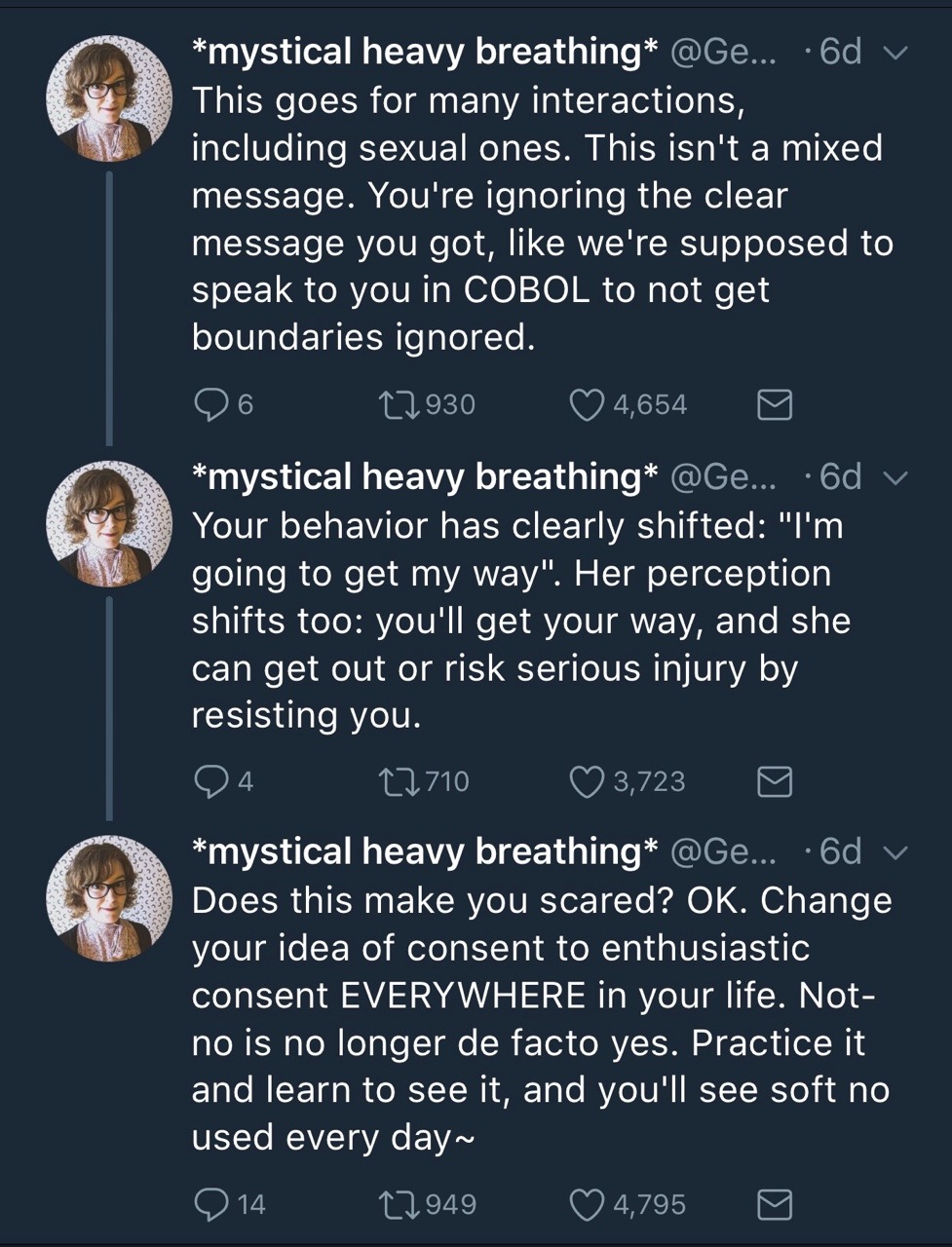Reply to the COBOL boundaries tweet
Image resolution: width=952 pixels, height=1247 pixels.
(x=210, y=404)
